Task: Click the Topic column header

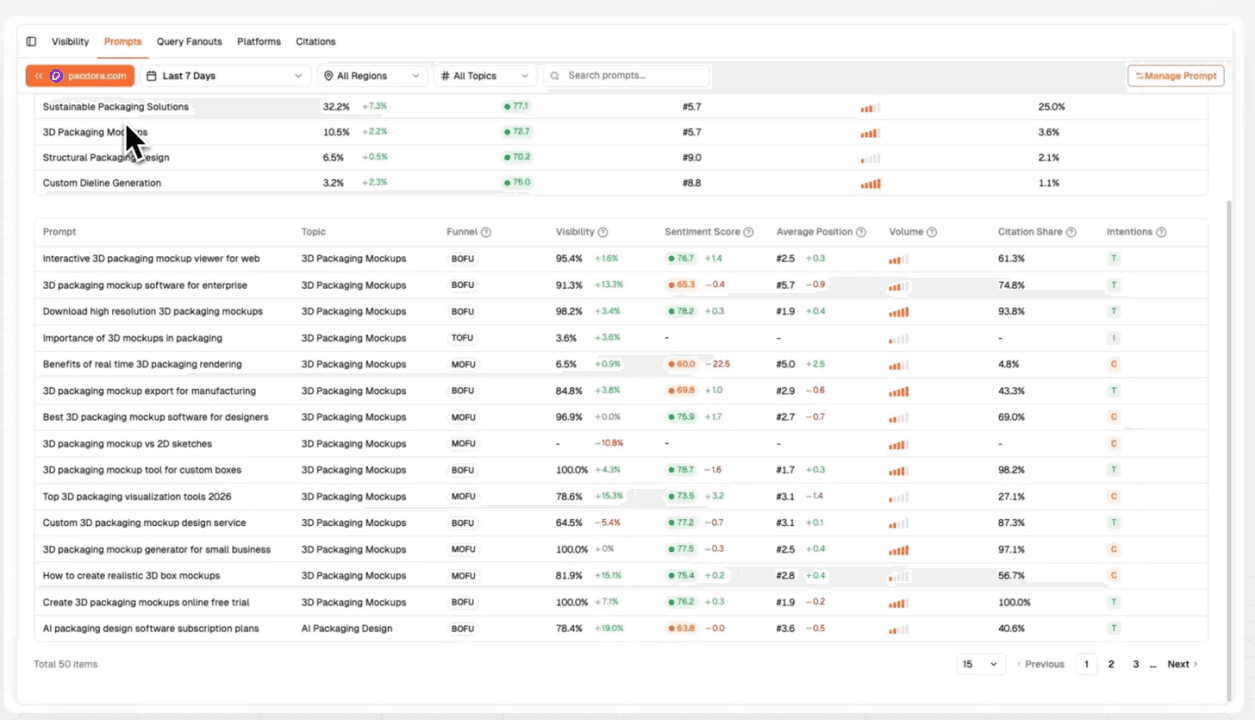Action: [x=313, y=232]
